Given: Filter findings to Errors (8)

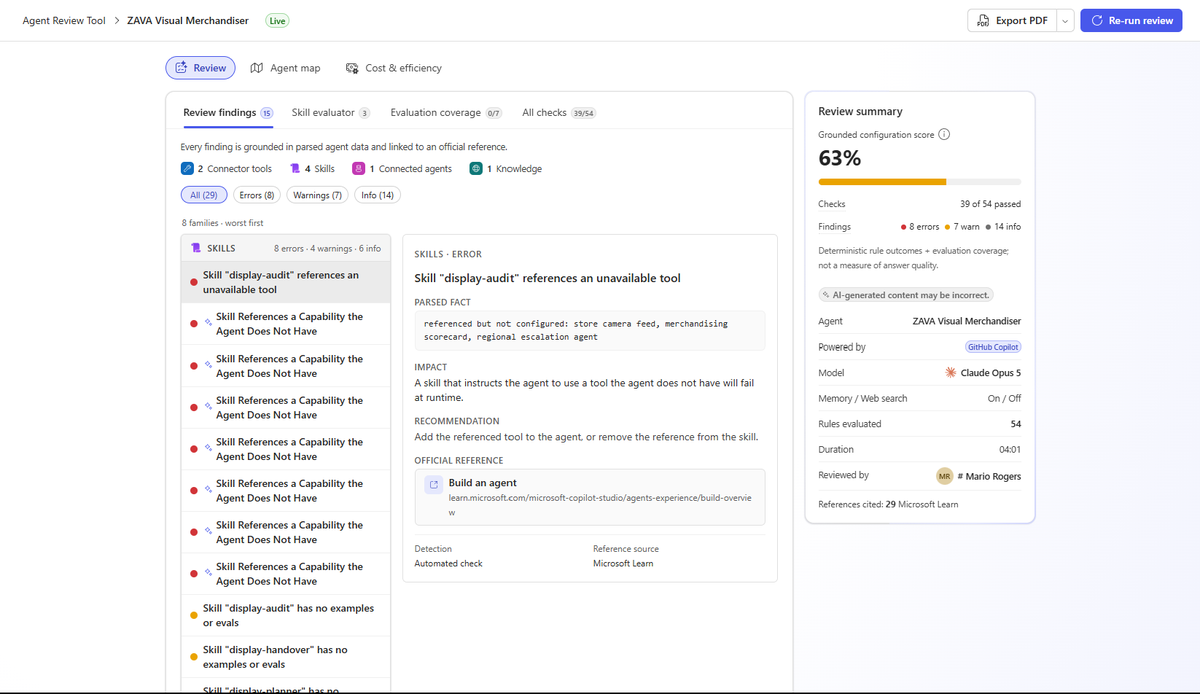Looking at the screenshot, I should (257, 195).
